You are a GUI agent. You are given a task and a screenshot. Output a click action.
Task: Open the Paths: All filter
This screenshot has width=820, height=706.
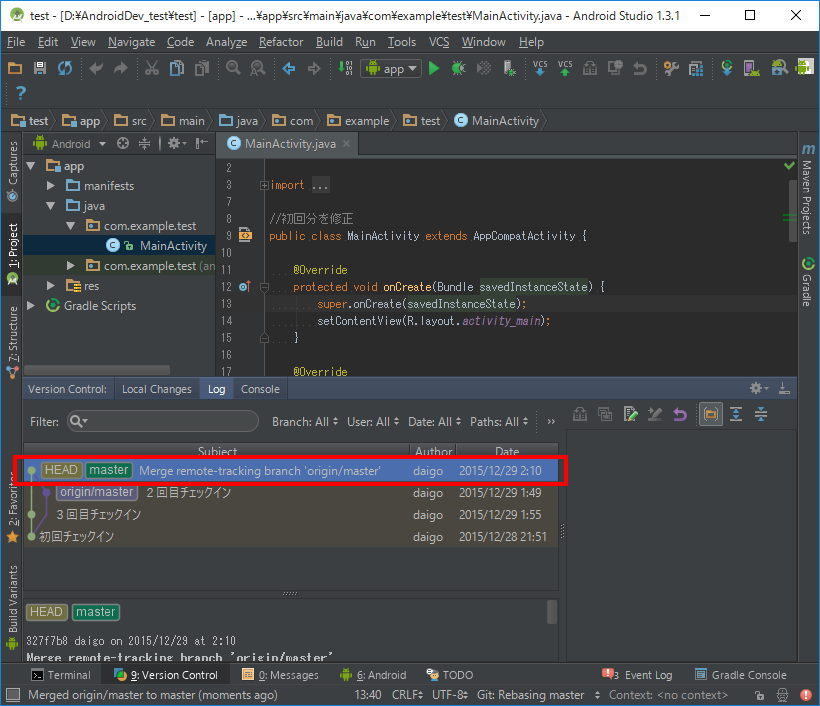point(499,422)
